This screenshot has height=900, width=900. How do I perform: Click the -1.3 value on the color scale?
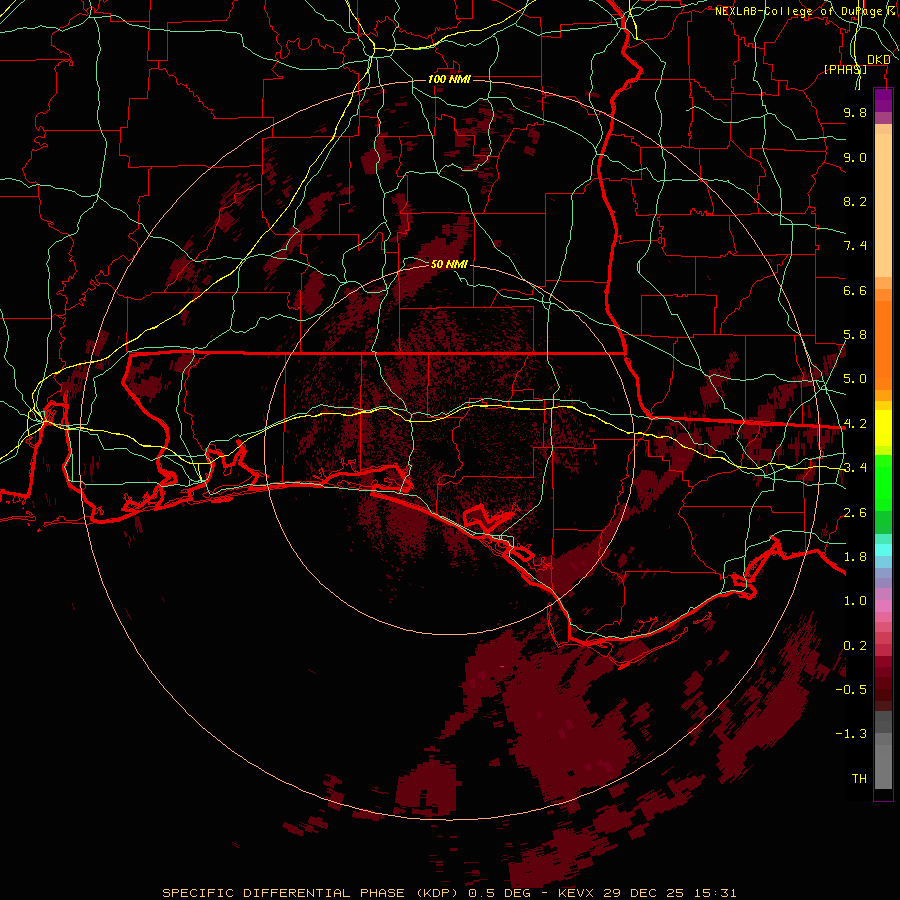coord(851,734)
